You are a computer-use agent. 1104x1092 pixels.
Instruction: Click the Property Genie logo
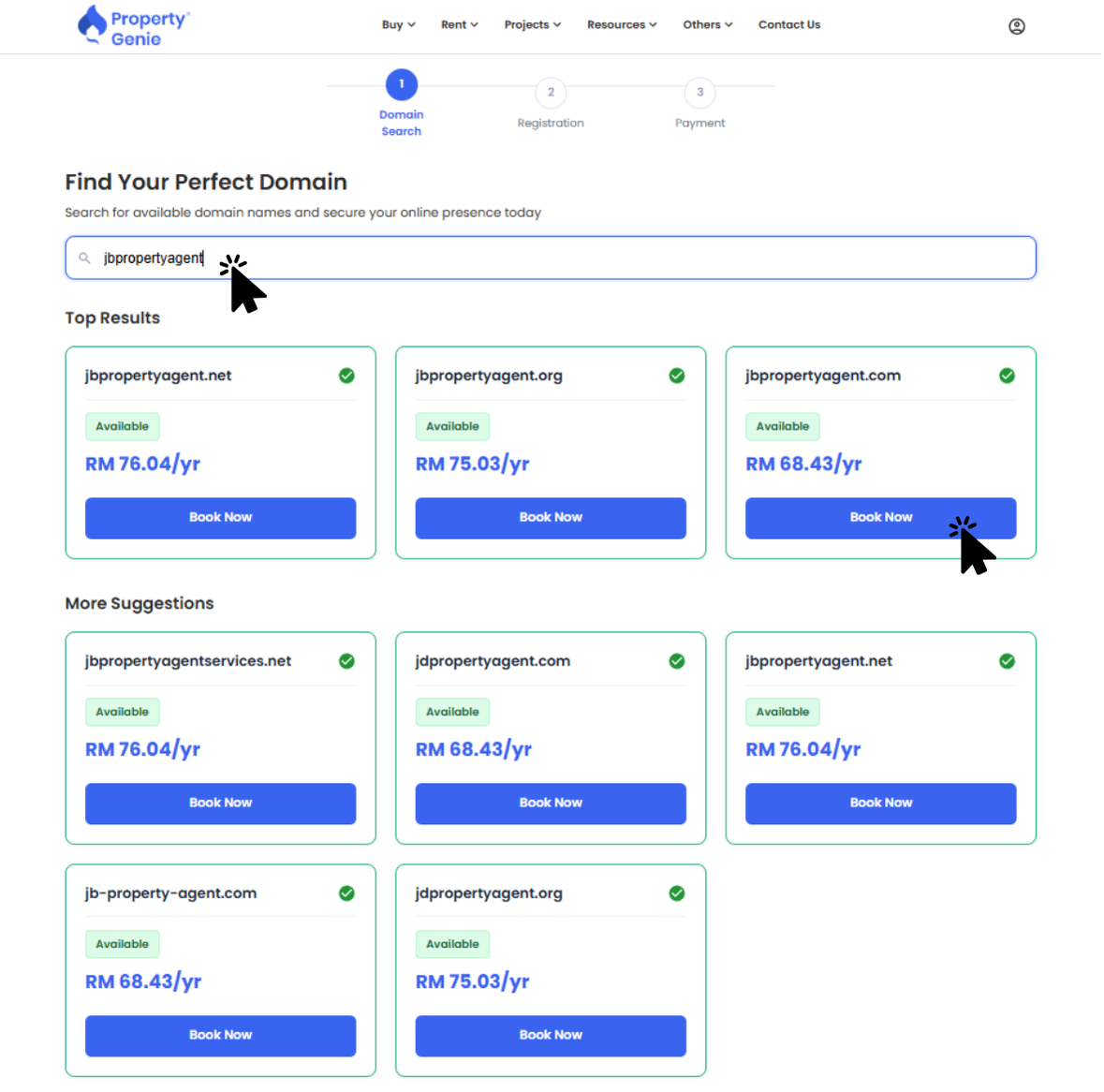(132, 26)
